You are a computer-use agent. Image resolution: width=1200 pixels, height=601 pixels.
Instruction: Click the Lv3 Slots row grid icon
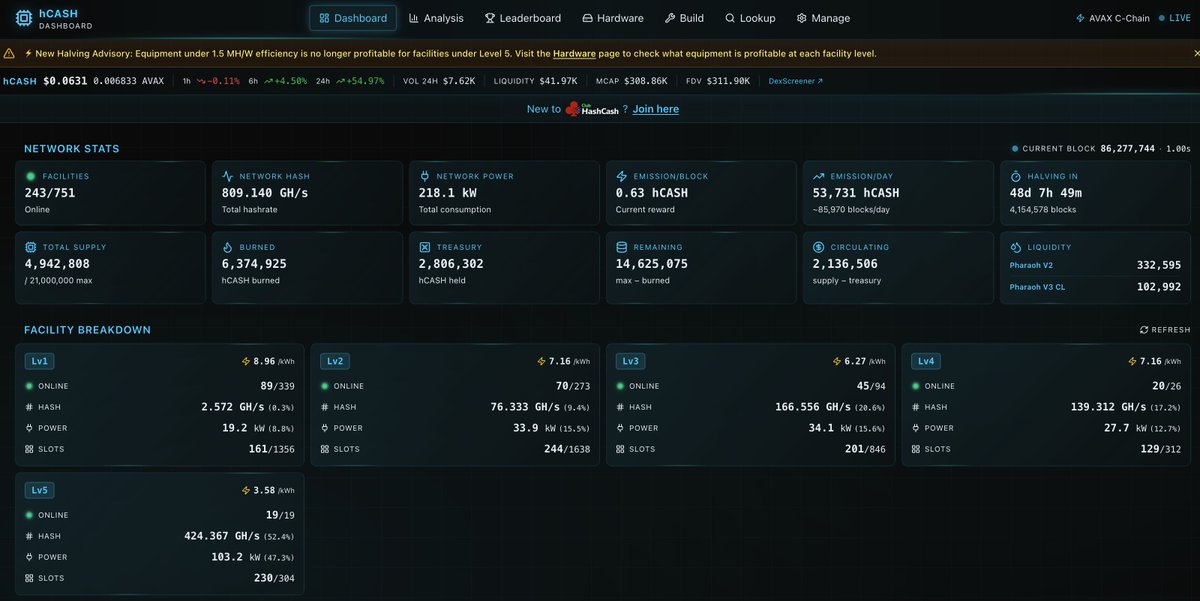[x=620, y=449]
